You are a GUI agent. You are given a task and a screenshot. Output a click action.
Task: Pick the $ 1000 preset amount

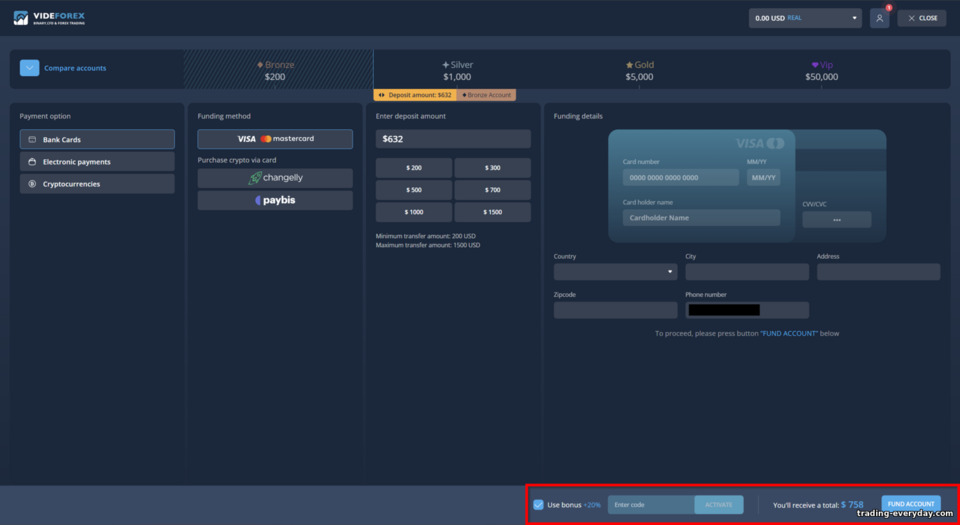pos(414,212)
